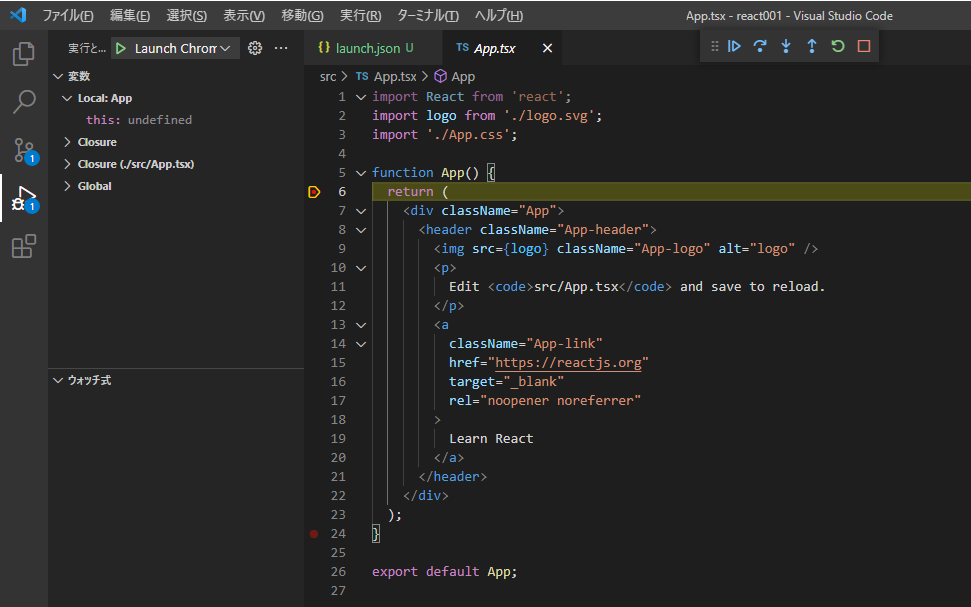Click the Step Out debug button
Viewport: 971px width, 607px height.
pyautogui.click(x=812, y=46)
